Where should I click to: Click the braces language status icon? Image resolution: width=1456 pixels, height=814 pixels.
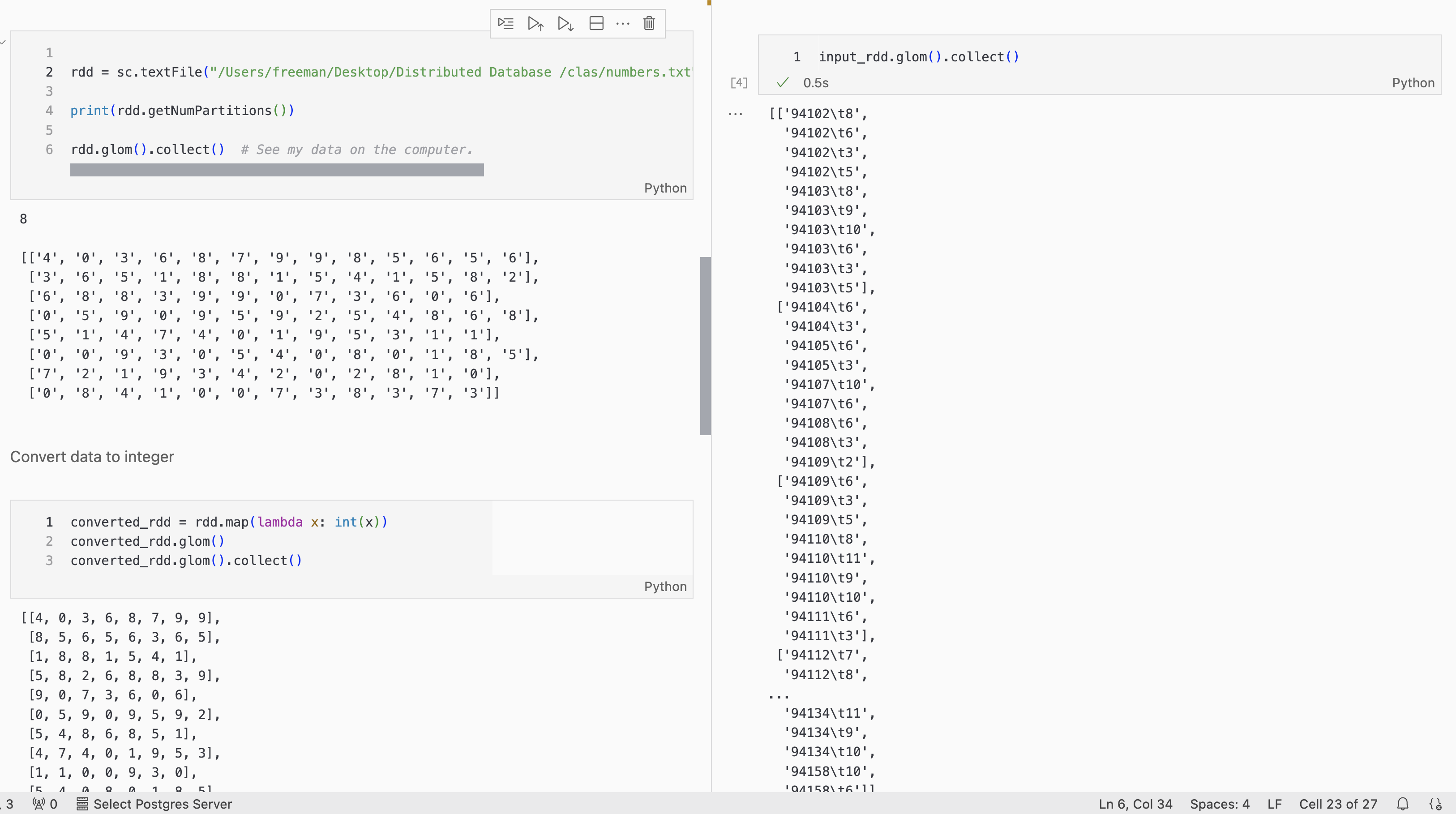pyautogui.click(x=1435, y=804)
